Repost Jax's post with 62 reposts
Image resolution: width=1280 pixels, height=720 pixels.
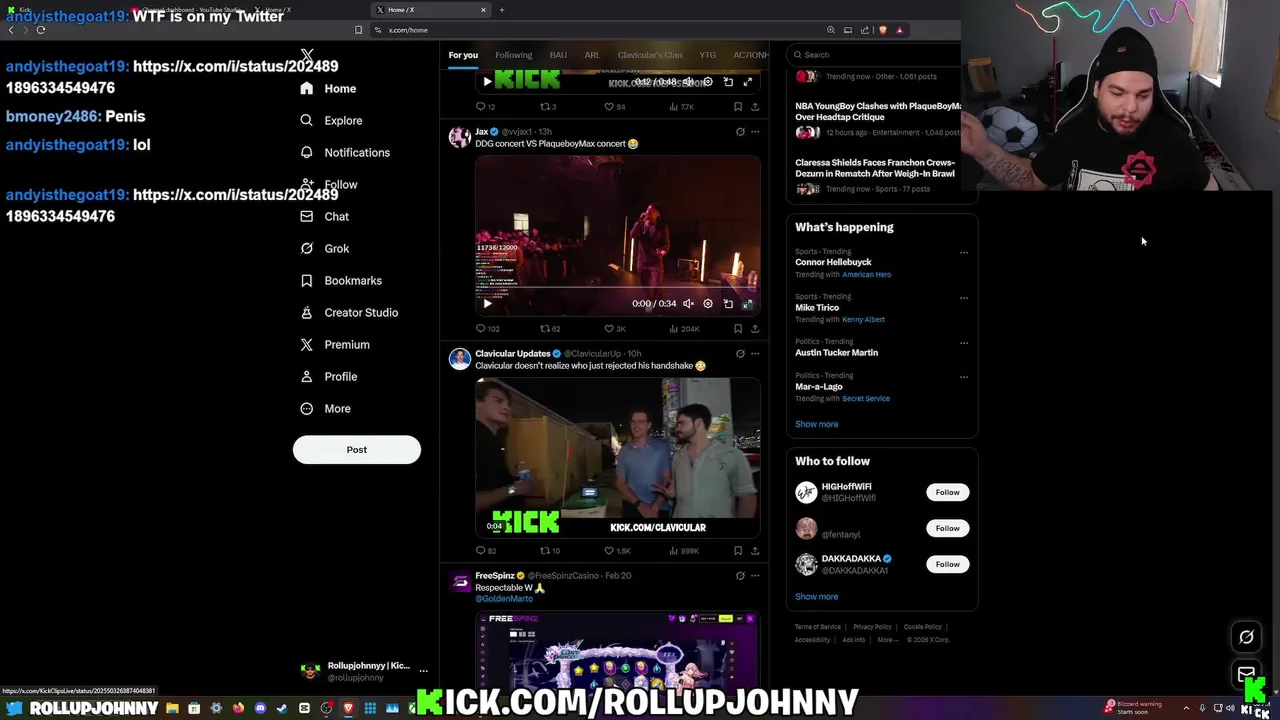tap(550, 329)
